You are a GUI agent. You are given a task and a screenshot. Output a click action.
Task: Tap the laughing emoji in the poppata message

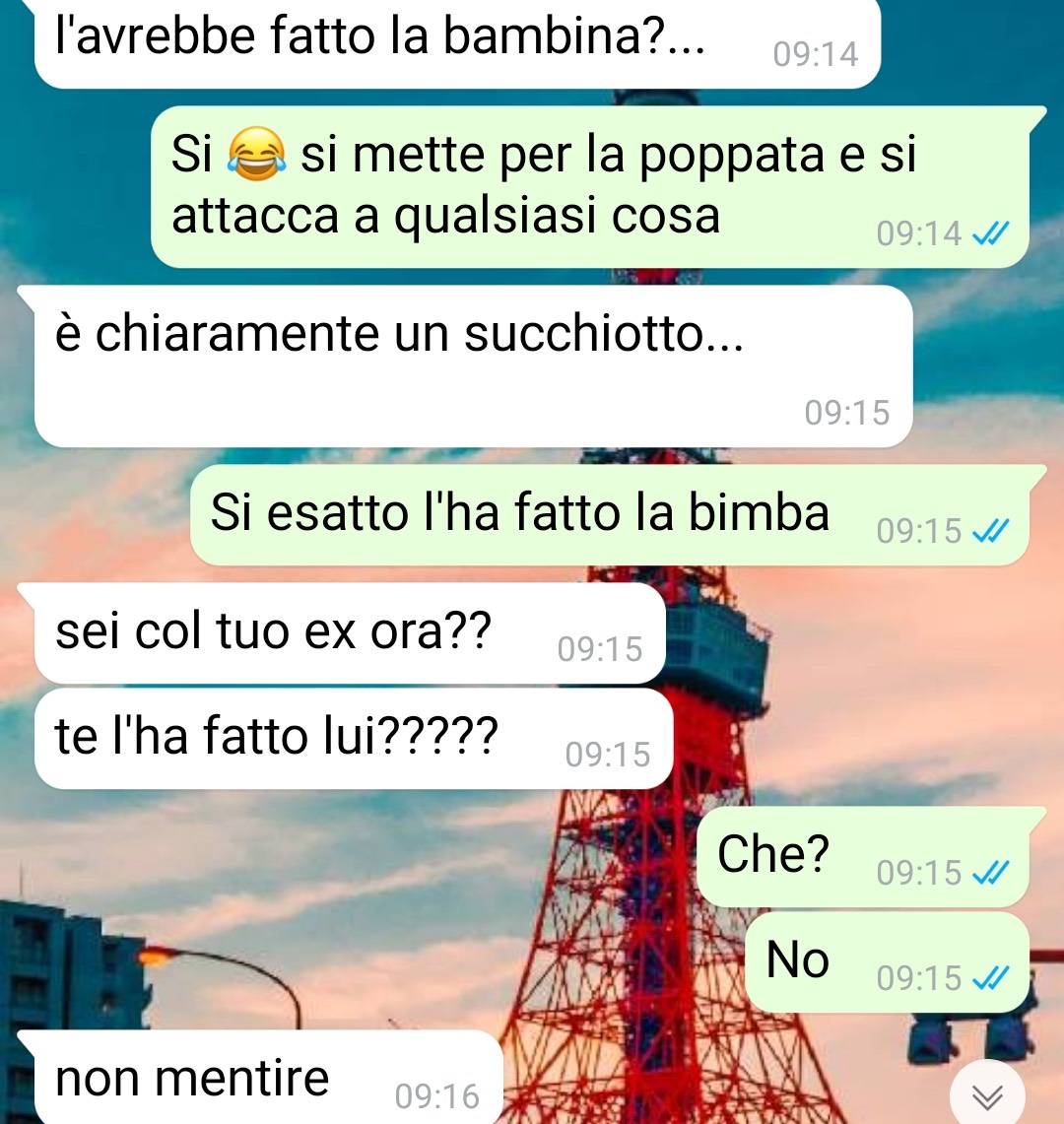pyautogui.click(x=257, y=154)
